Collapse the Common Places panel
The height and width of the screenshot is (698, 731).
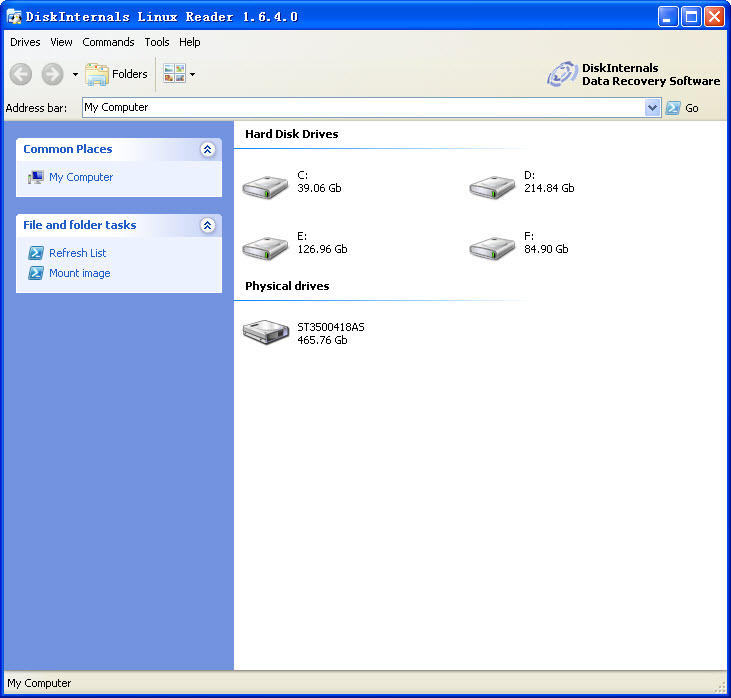click(x=207, y=150)
